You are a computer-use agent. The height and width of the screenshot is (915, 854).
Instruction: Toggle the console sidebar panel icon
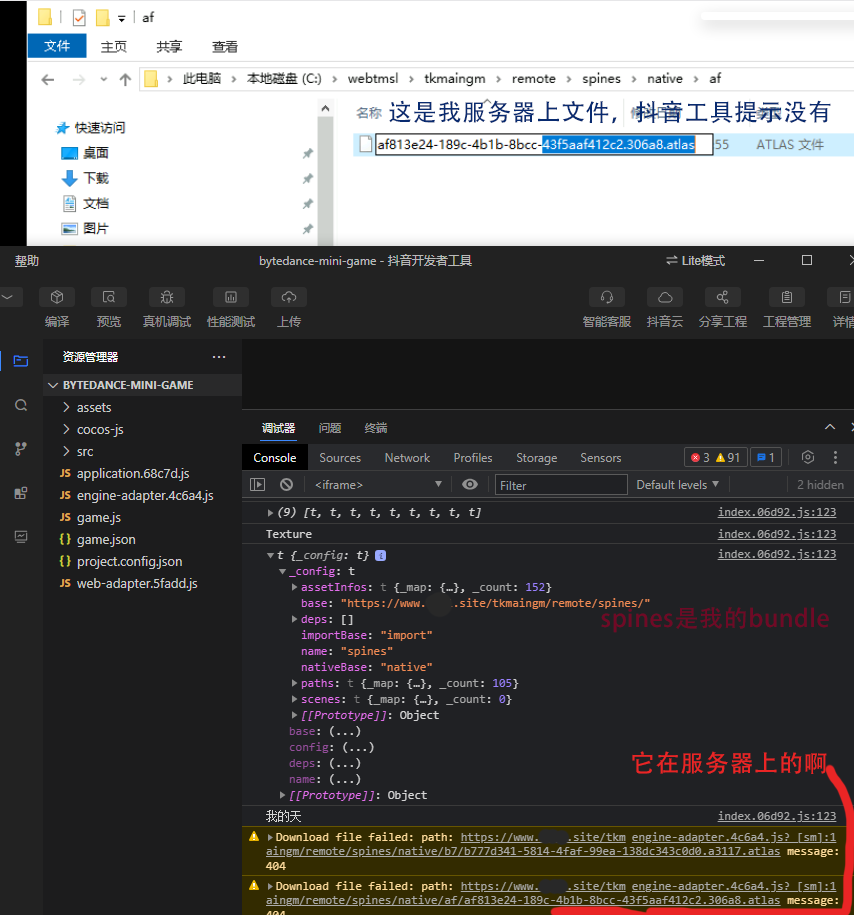[257, 484]
